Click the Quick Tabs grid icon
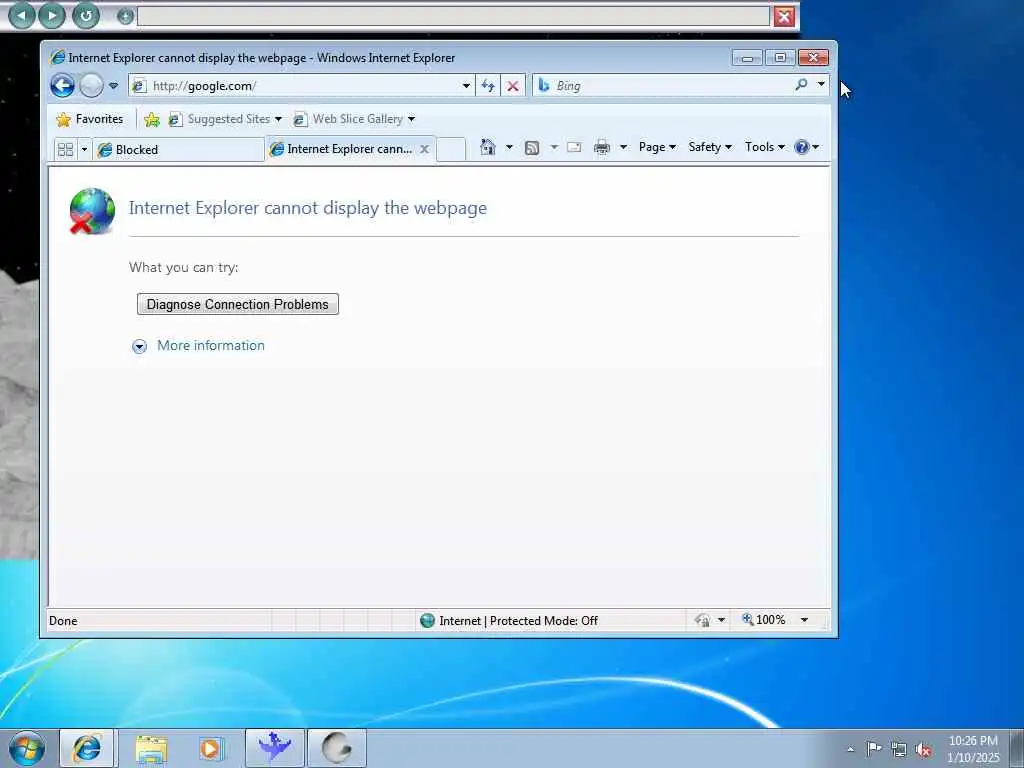Viewport: 1024px width, 768px height. [65, 150]
